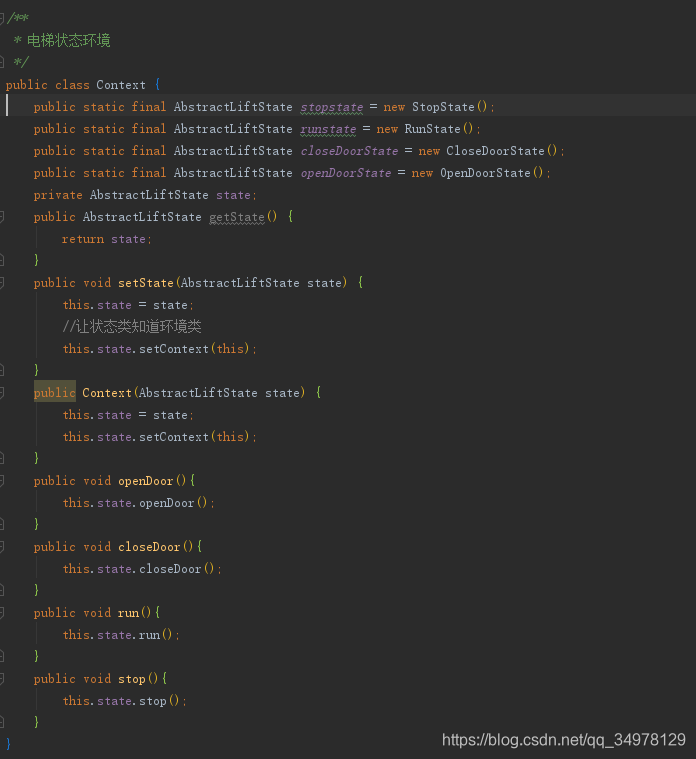Click the stop method declaration name

[x=132, y=679]
